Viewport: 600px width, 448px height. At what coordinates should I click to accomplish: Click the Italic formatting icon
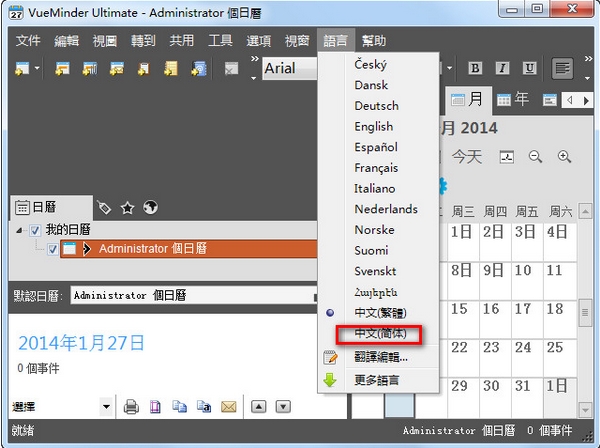[502, 68]
